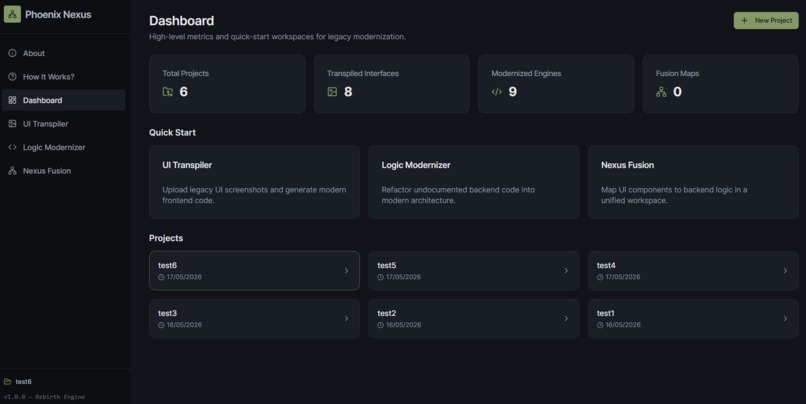Click the Transpiled Interfaces count 8
This screenshot has width=806, height=404.
coord(348,91)
